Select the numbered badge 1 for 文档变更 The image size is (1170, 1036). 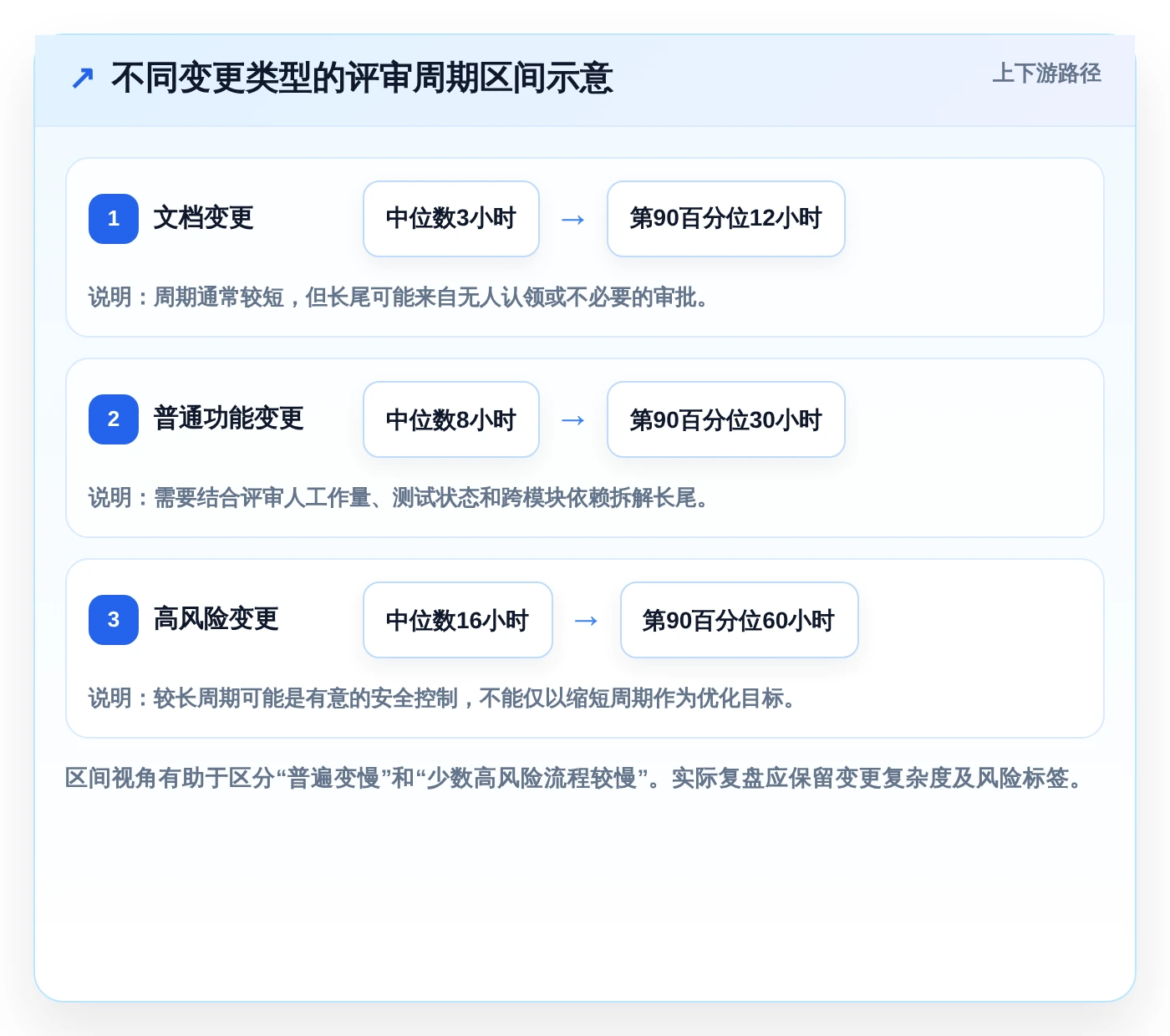[x=114, y=219]
